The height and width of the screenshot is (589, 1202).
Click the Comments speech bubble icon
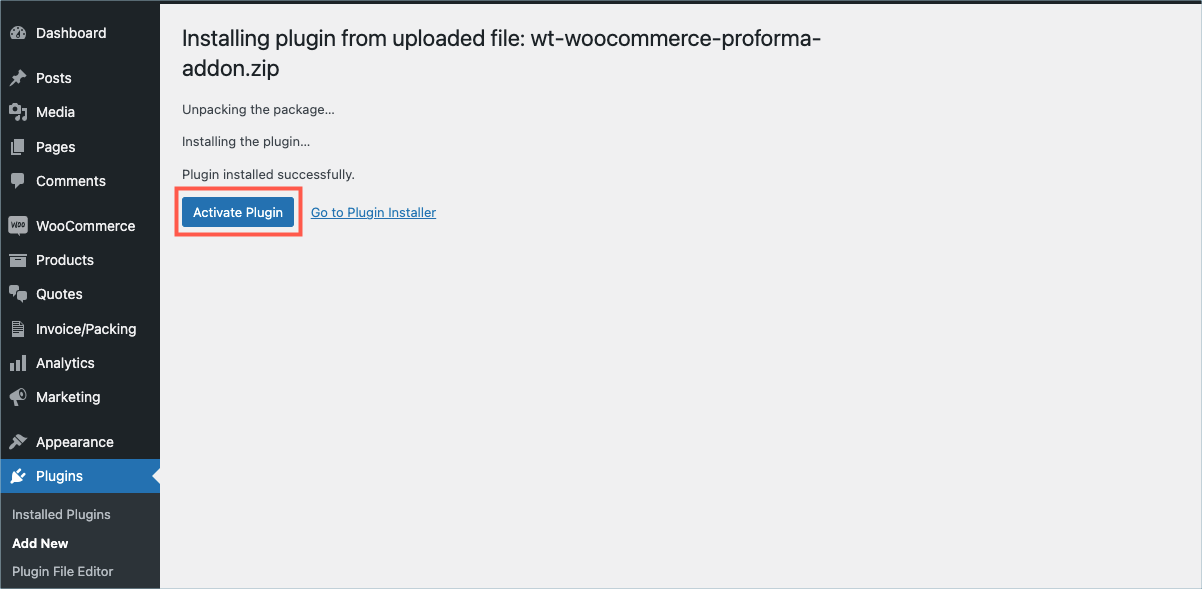pyautogui.click(x=18, y=181)
